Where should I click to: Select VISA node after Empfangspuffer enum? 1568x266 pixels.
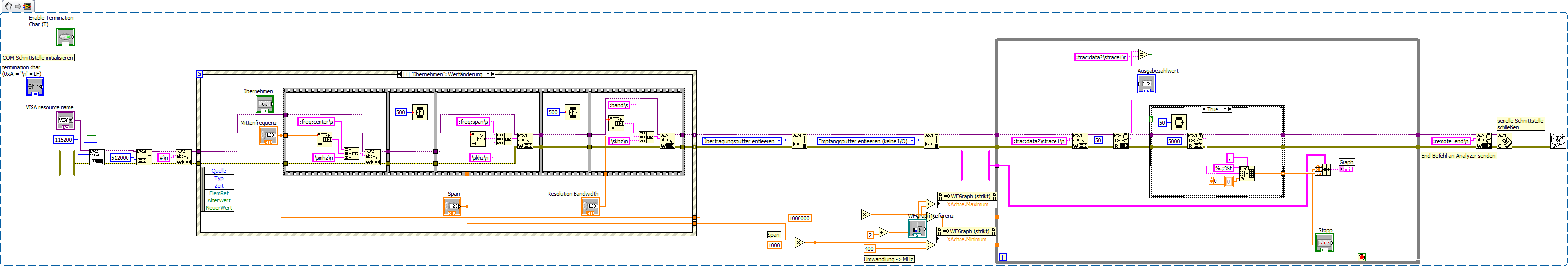point(931,141)
